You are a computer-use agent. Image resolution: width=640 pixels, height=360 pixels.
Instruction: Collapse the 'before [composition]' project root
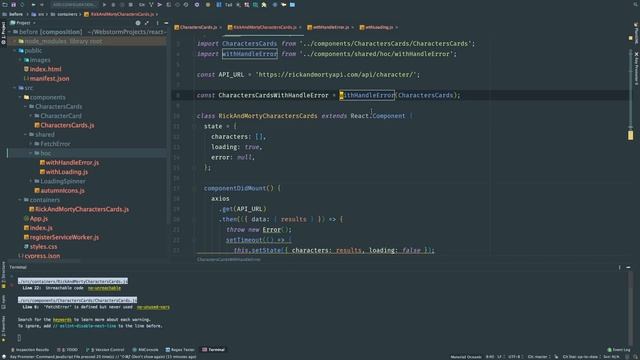coord(10,32)
